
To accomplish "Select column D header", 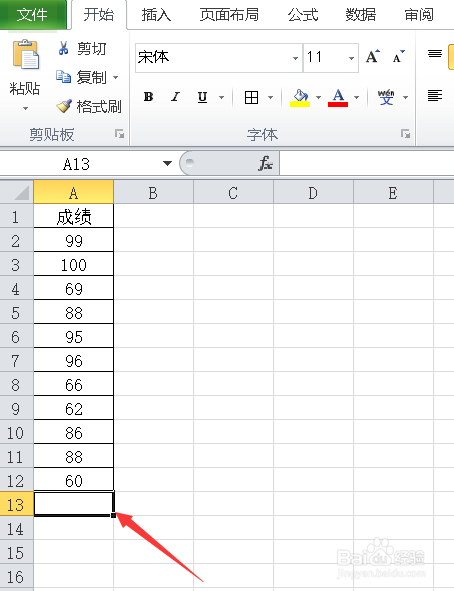I will click(x=313, y=193).
